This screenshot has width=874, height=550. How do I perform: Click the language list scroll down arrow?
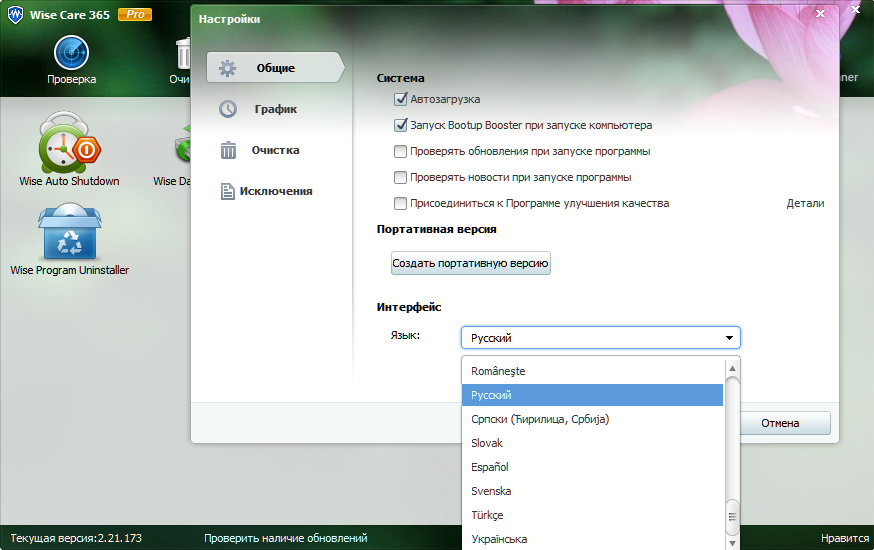coord(732,543)
